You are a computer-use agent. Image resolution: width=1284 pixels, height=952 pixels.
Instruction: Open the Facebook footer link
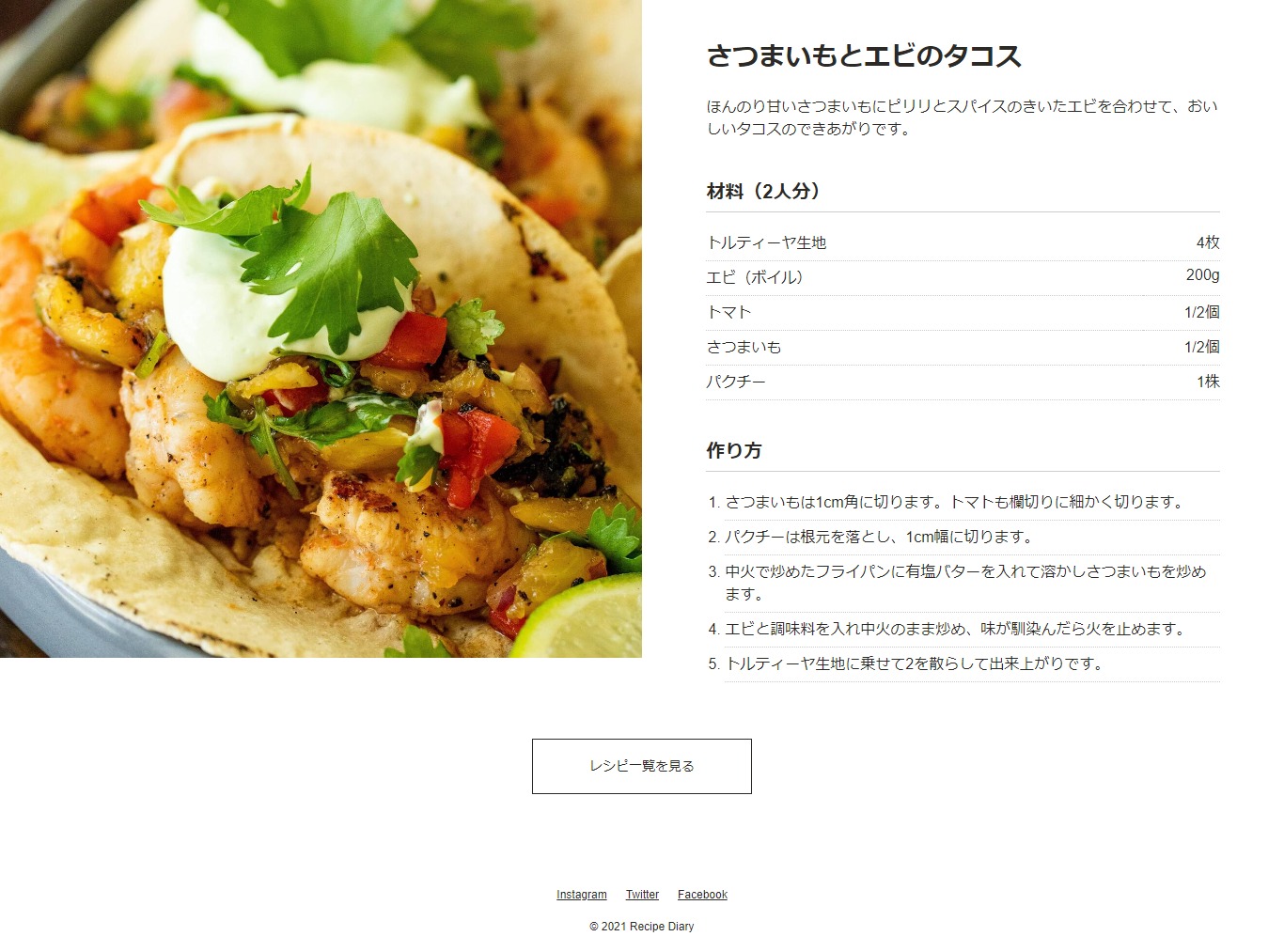pyautogui.click(x=702, y=895)
